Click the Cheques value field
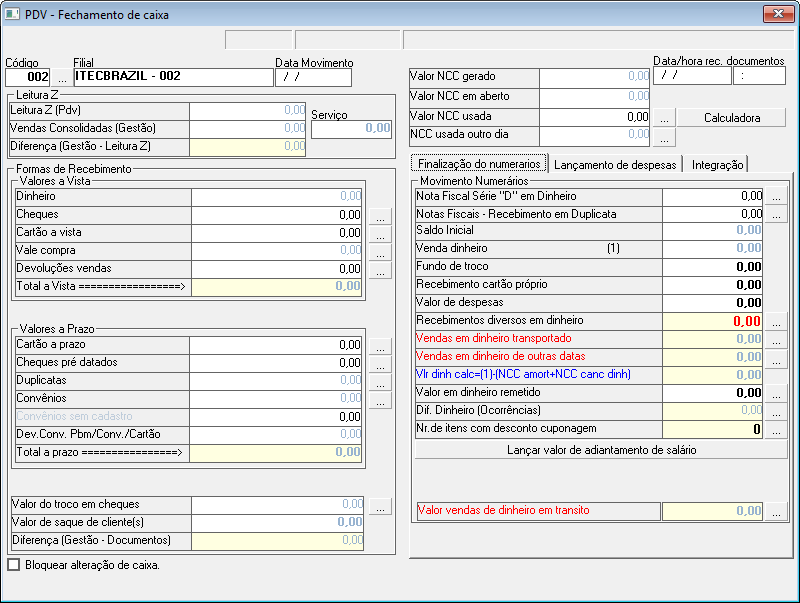800x603 pixels. [x=277, y=215]
